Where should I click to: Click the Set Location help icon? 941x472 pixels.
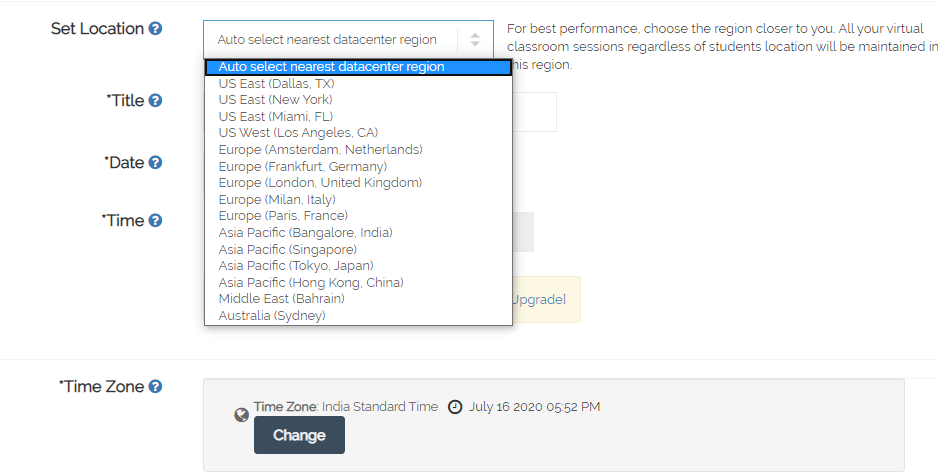pyautogui.click(x=155, y=28)
